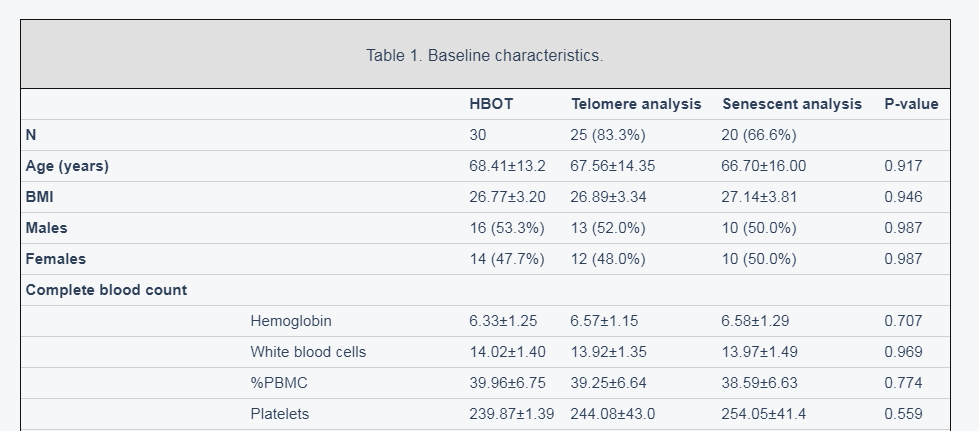Click the %PBMC row label
The height and width of the screenshot is (431, 979).
click(279, 383)
